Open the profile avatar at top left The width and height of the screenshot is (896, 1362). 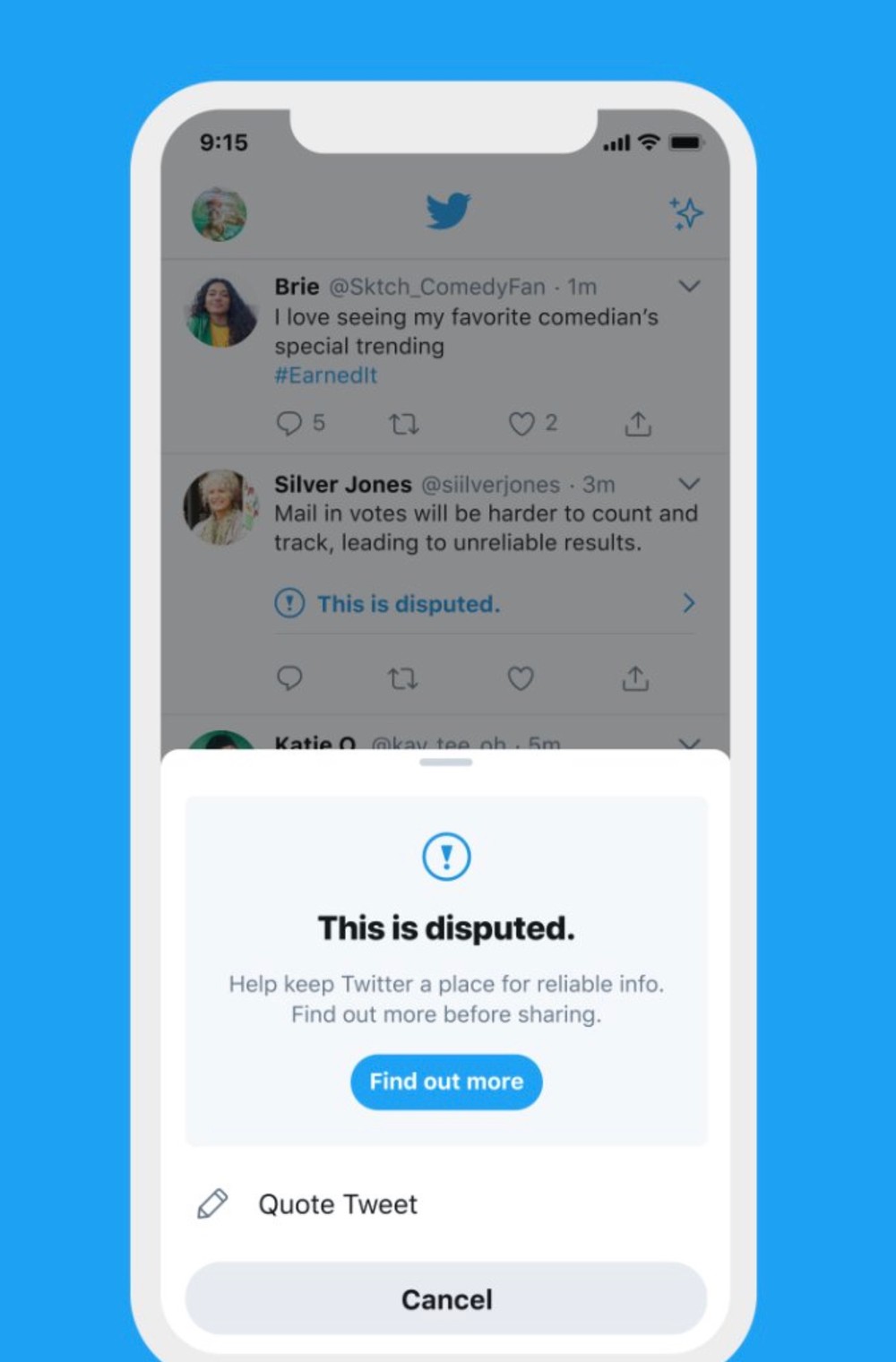click(x=220, y=214)
